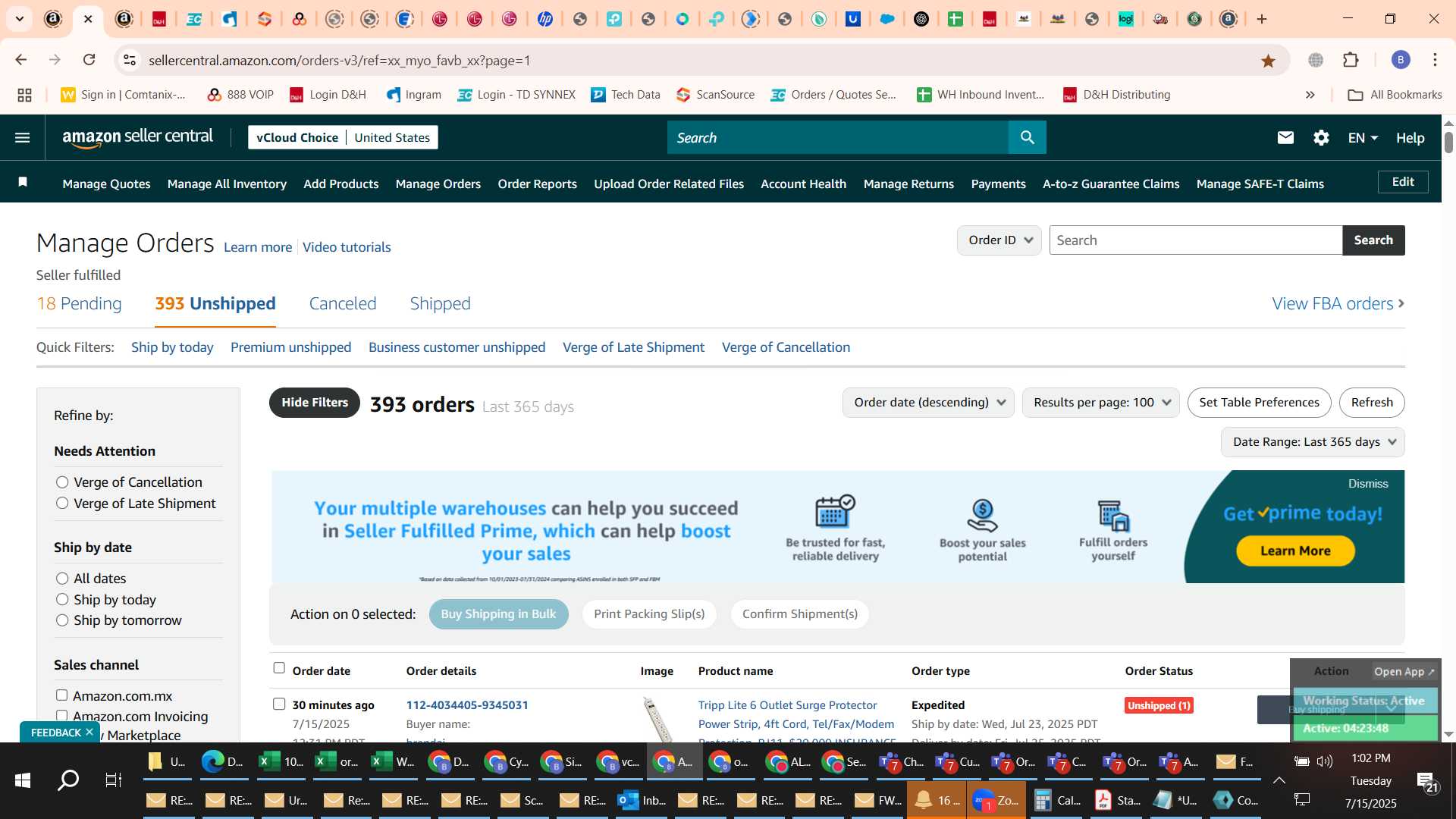Open the Windows Start menu
The image size is (1456, 819).
tap(23, 780)
